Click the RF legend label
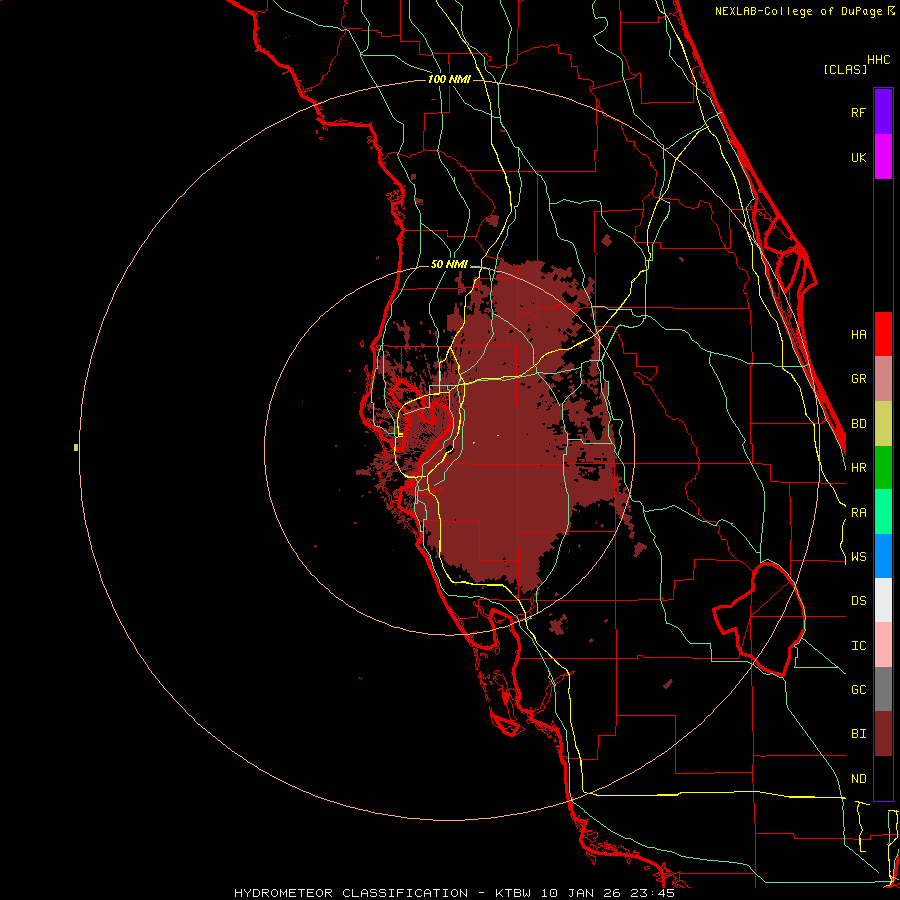900x900 pixels. click(x=859, y=112)
